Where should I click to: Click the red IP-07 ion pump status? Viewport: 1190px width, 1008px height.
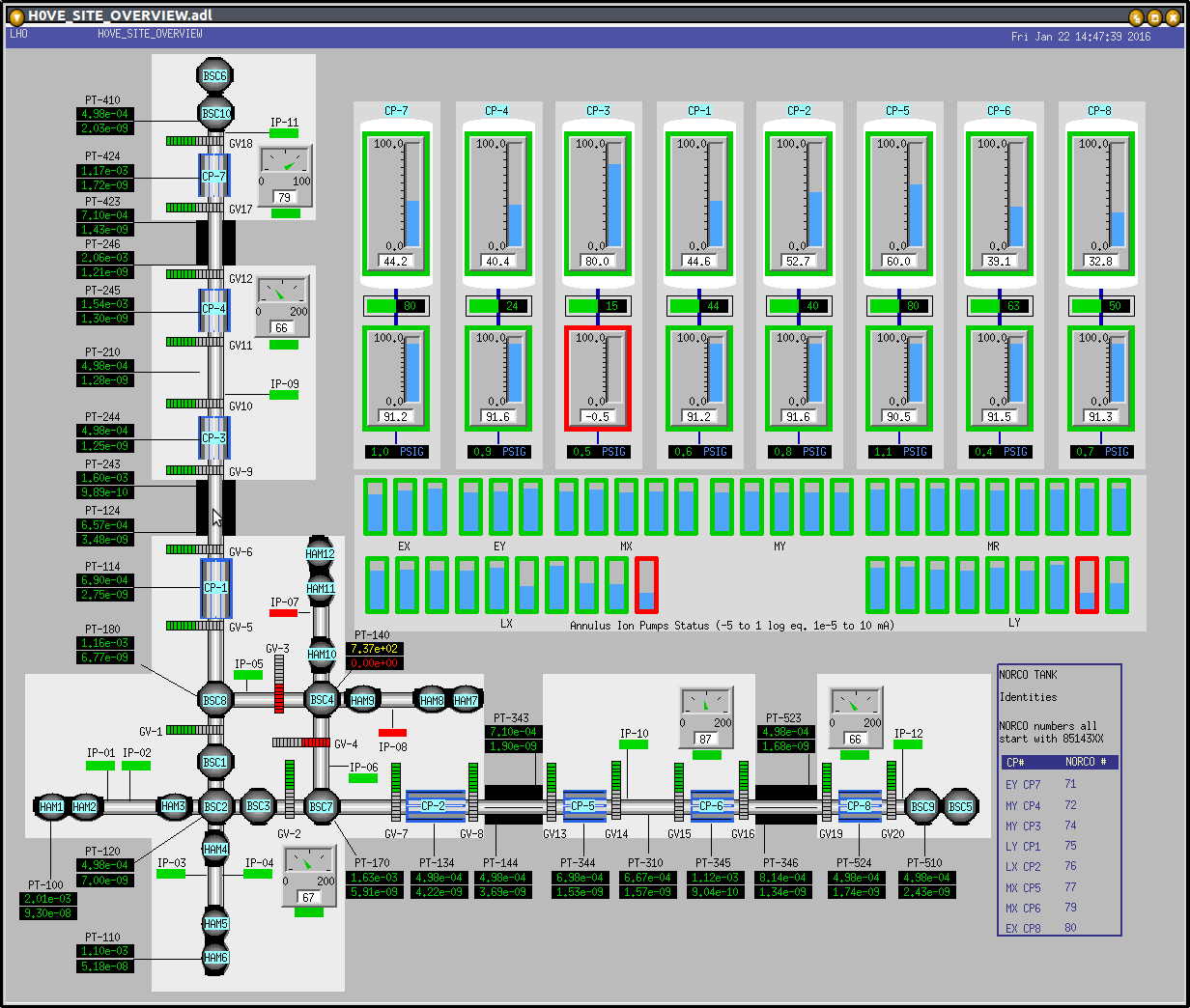283,613
